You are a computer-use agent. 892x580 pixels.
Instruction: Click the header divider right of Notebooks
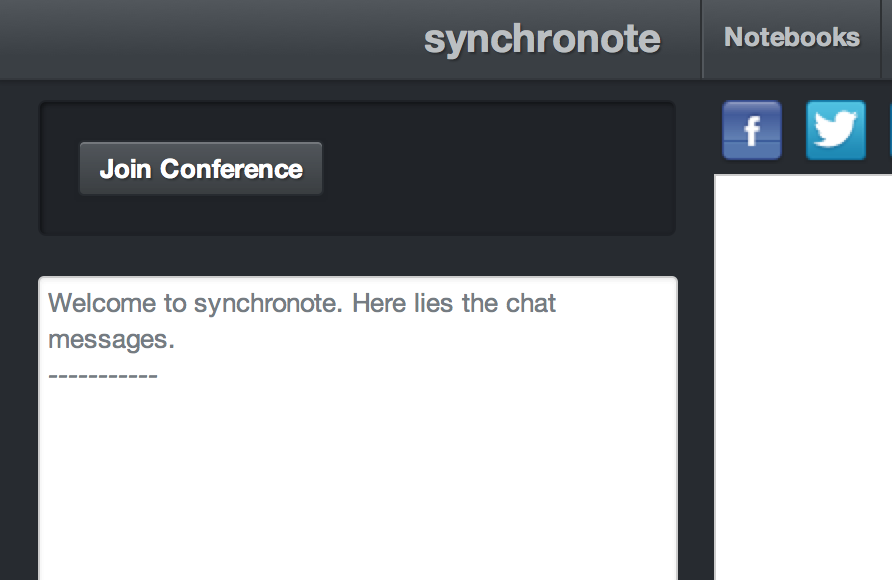[882, 38]
